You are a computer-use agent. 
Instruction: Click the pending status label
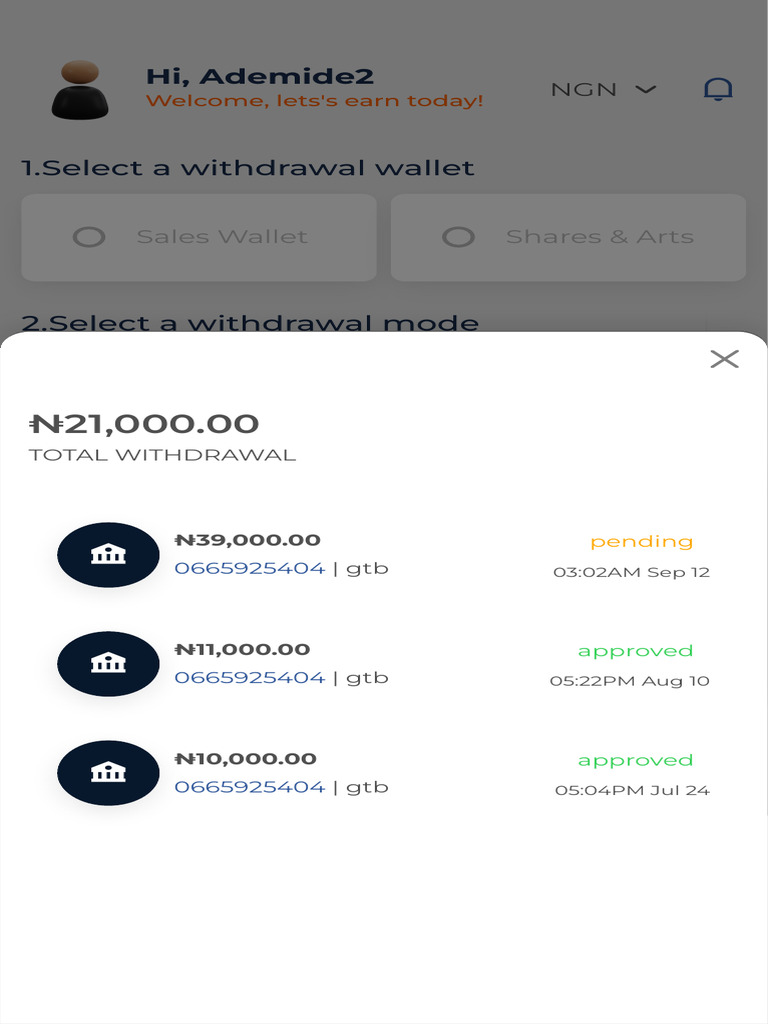pos(641,541)
